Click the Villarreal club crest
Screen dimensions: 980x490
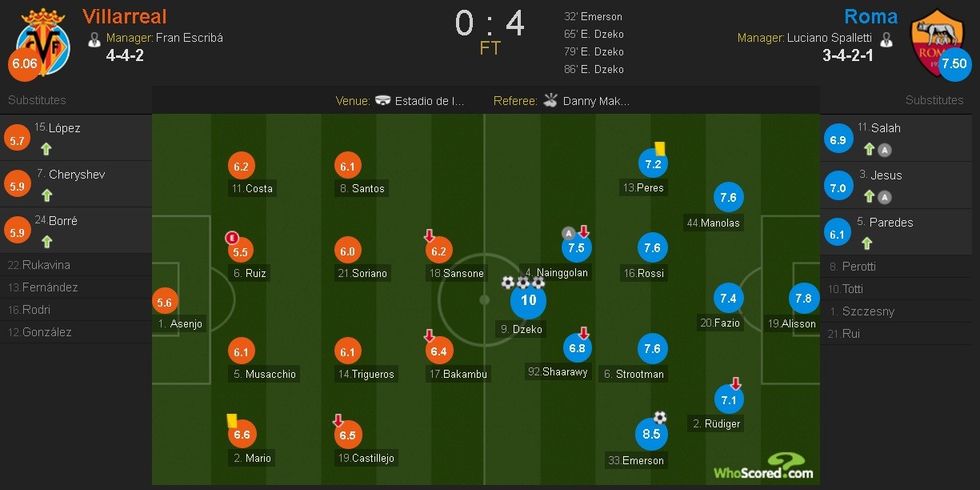pyautogui.click(x=43, y=35)
